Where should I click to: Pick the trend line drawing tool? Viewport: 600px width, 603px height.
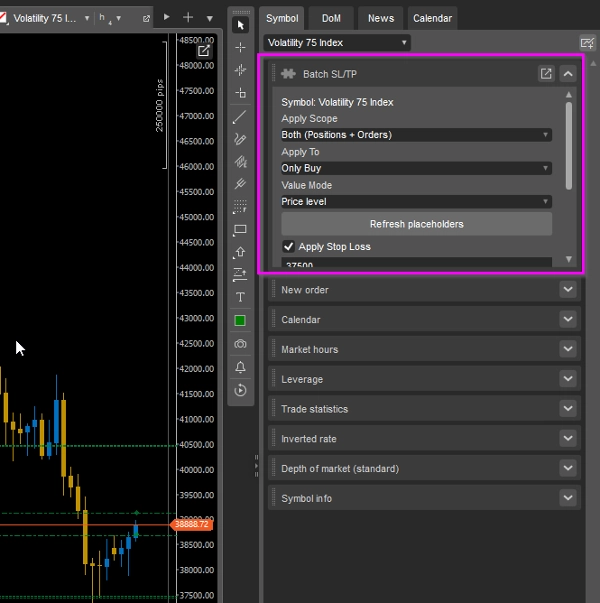(x=240, y=116)
